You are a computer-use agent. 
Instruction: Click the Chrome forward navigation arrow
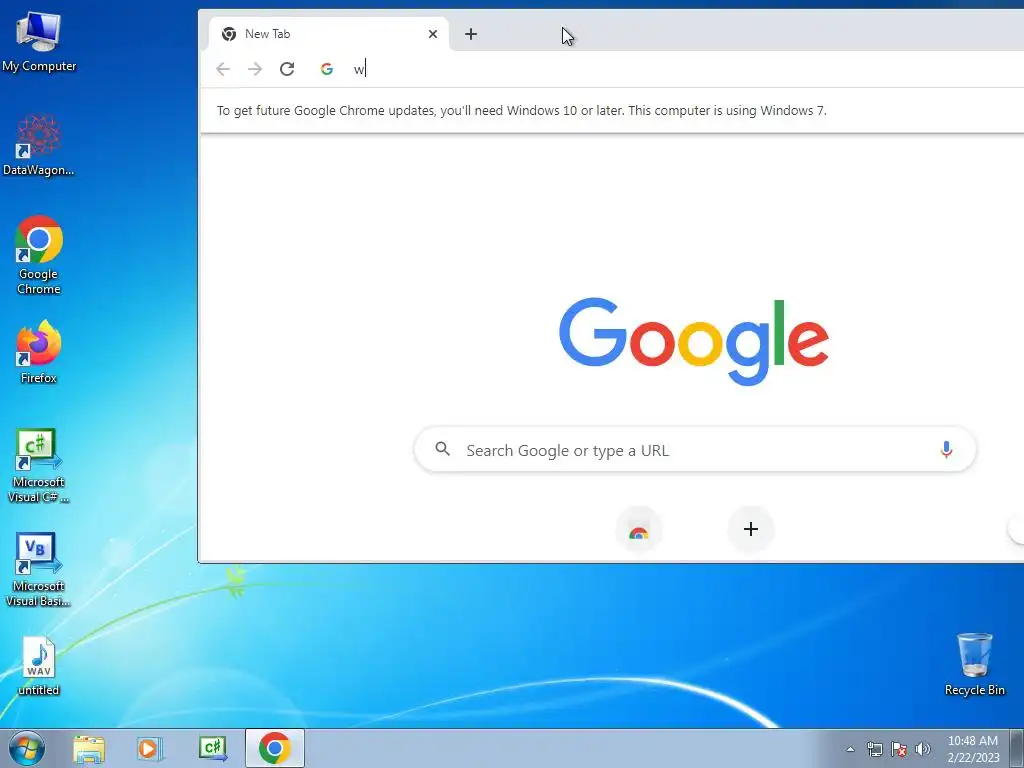point(255,69)
